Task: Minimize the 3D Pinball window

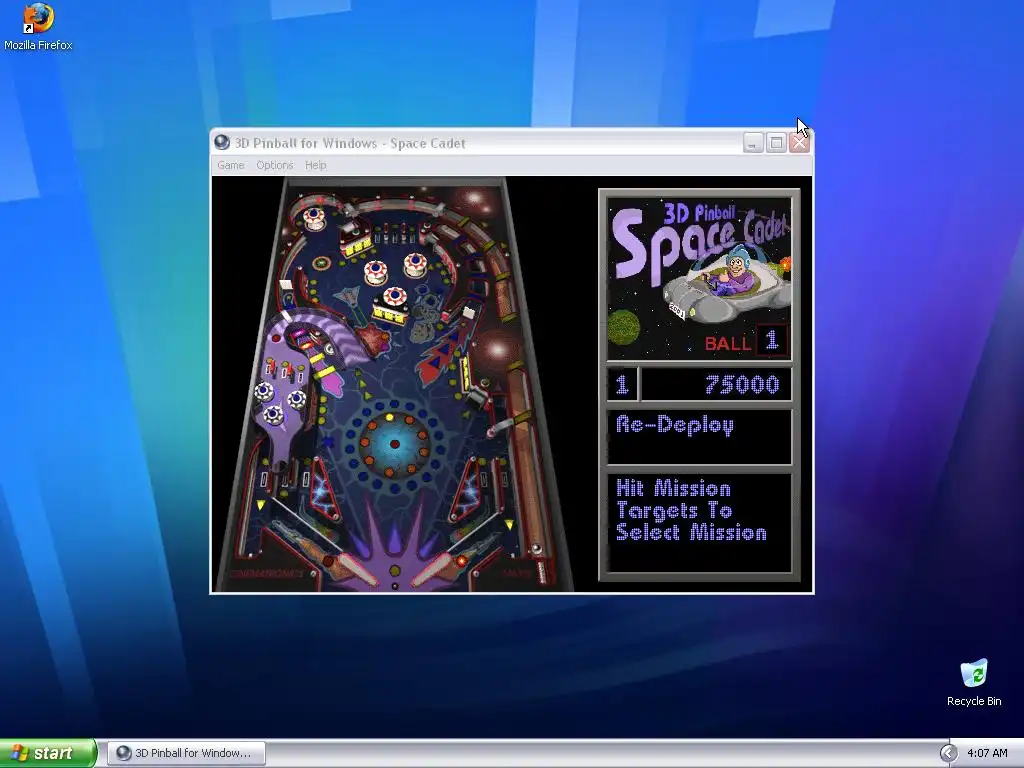Action: coord(753,142)
